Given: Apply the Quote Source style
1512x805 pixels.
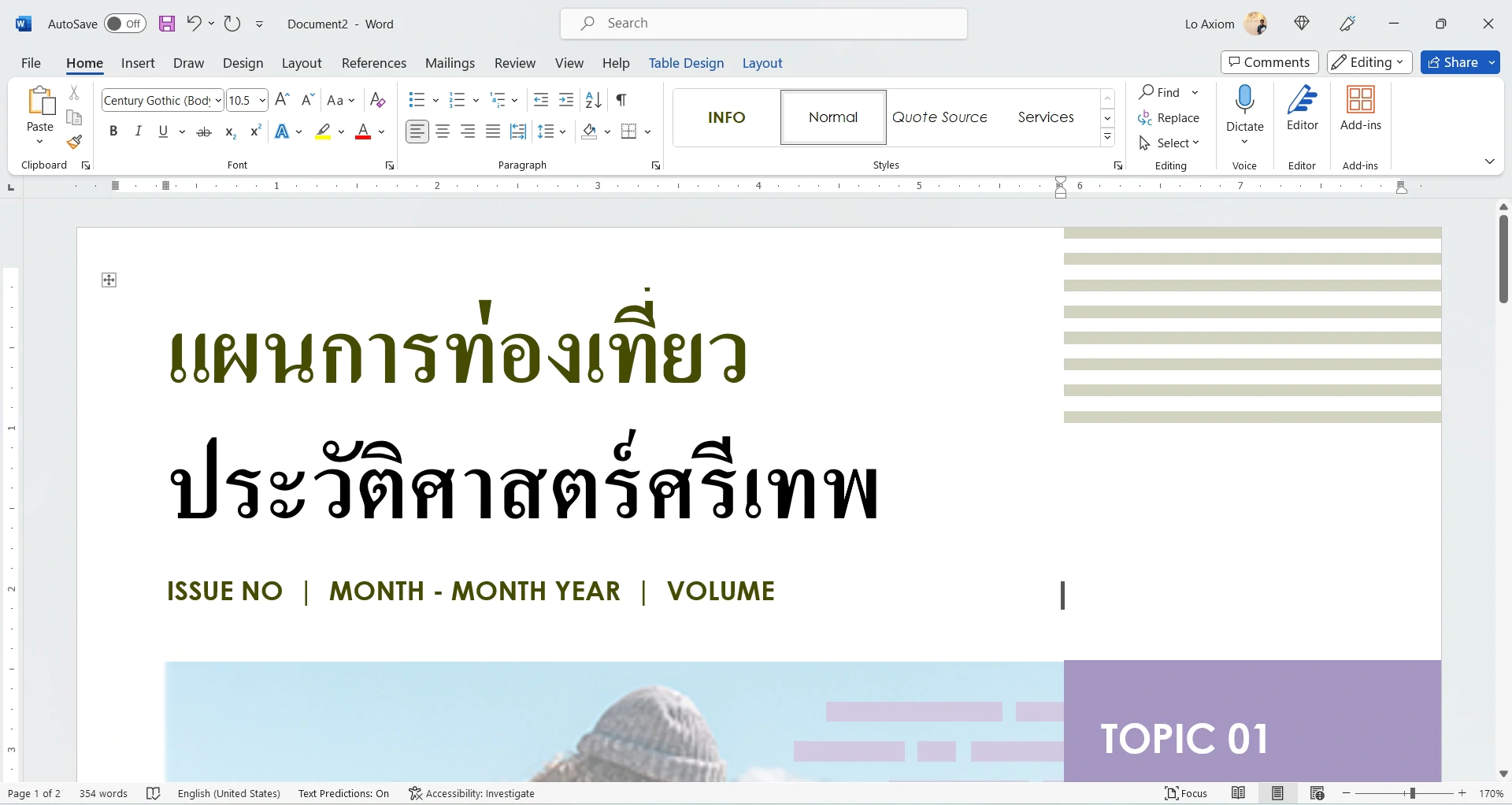Looking at the screenshot, I should click(x=939, y=117).
